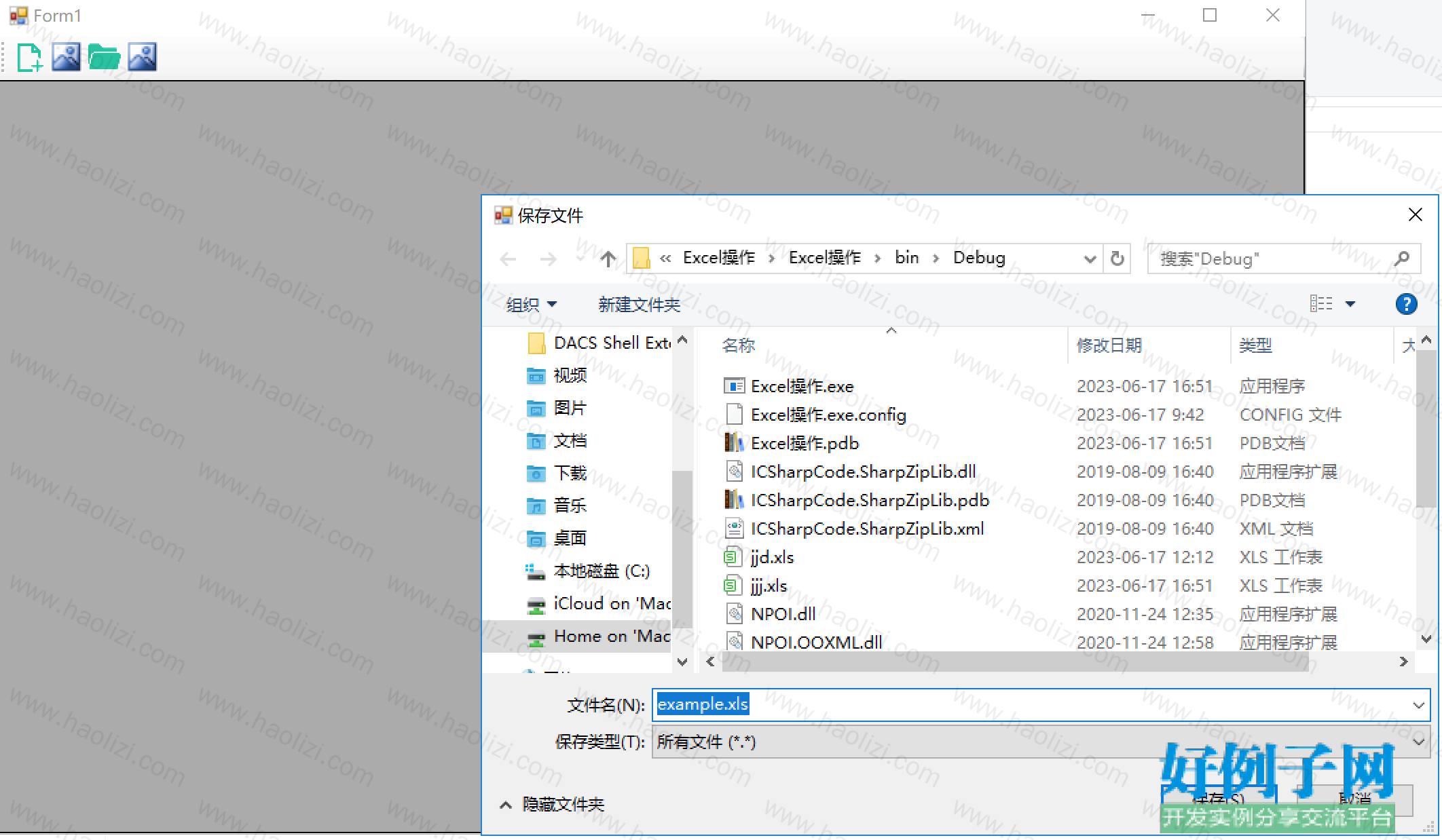This screenshot has height=840, width=1442.
Task: Click the change view layout icon
Action: (1320, 303)
